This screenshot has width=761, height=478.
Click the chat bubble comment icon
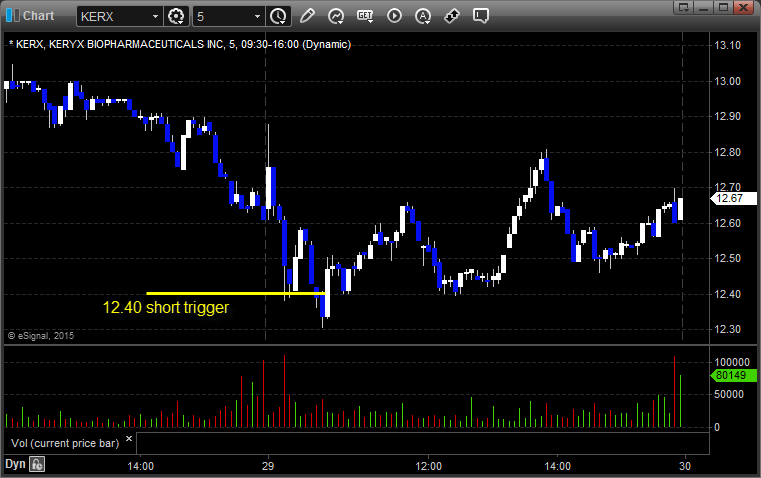[480, 16]
